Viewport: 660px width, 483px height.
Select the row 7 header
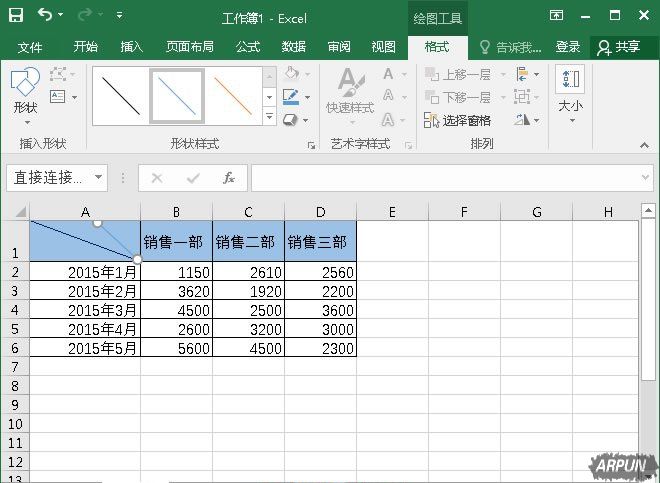(15, 367)
